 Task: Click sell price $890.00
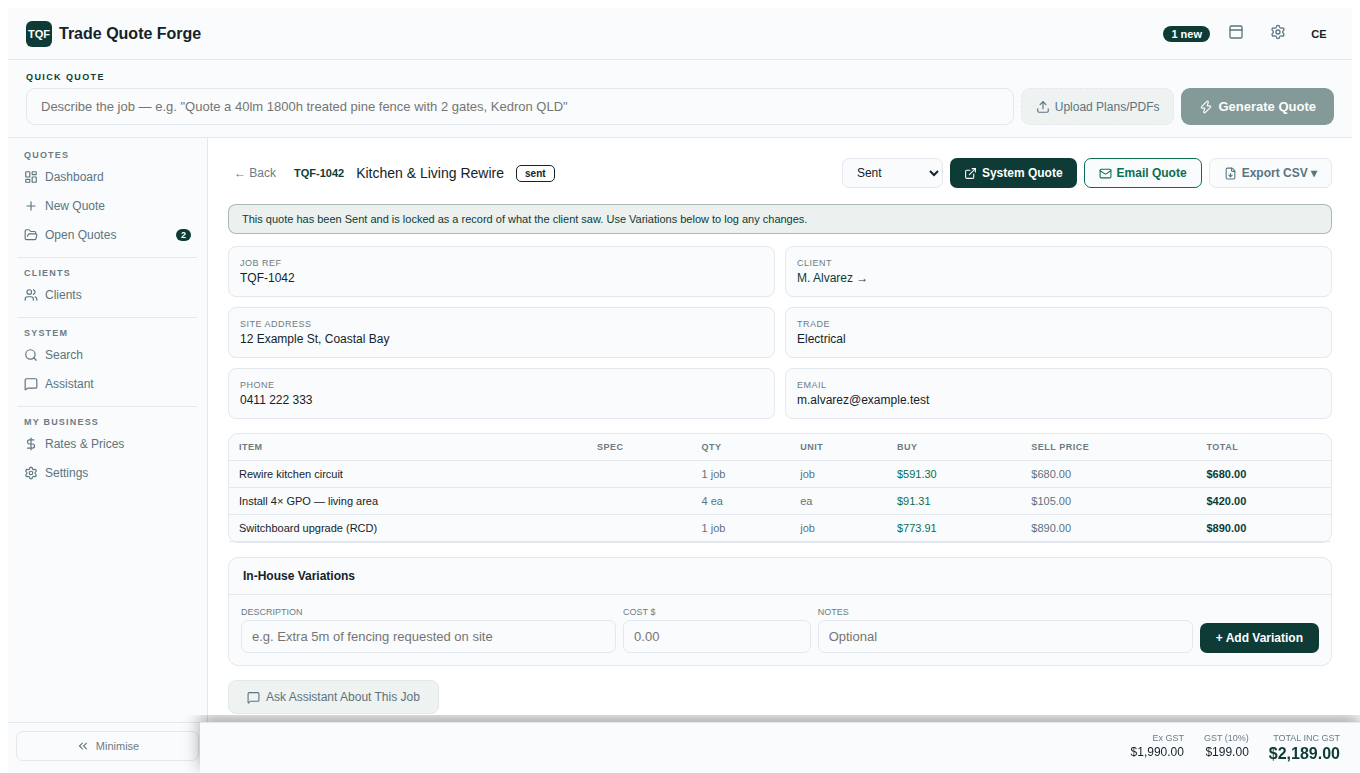[1051, 528]
